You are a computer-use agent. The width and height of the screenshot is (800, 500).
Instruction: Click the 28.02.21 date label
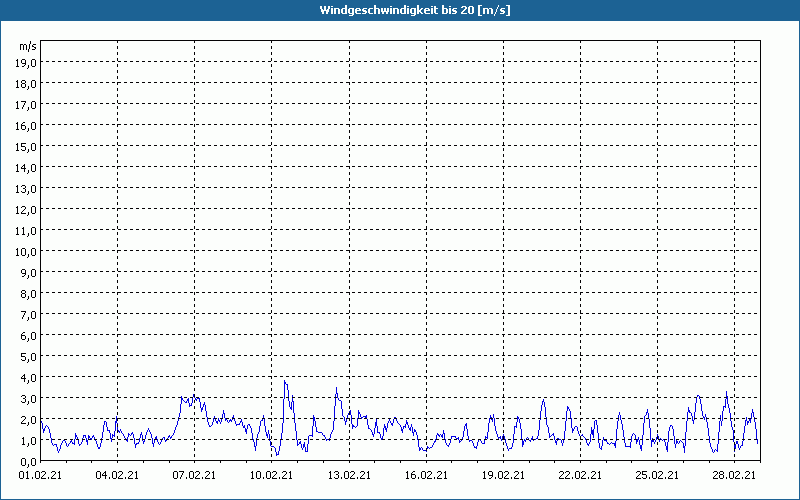pyautogui.click(x=734, y=475)
